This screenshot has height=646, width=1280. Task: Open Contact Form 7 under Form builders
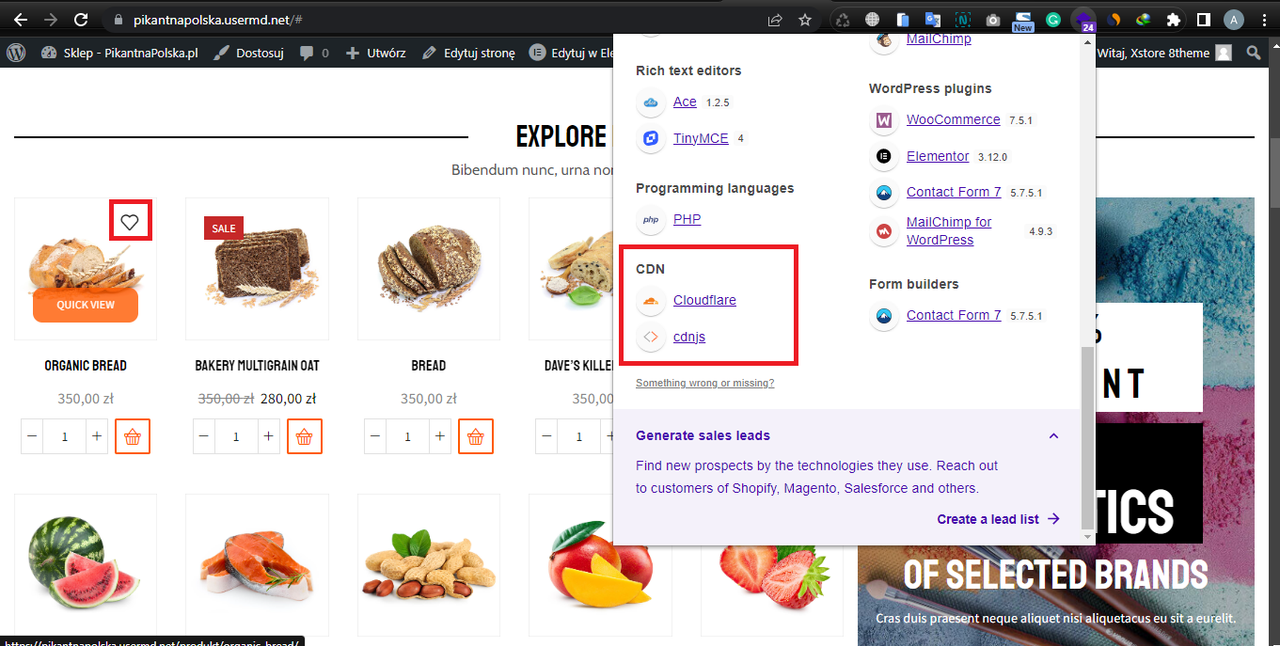click(x=954, y=316)
